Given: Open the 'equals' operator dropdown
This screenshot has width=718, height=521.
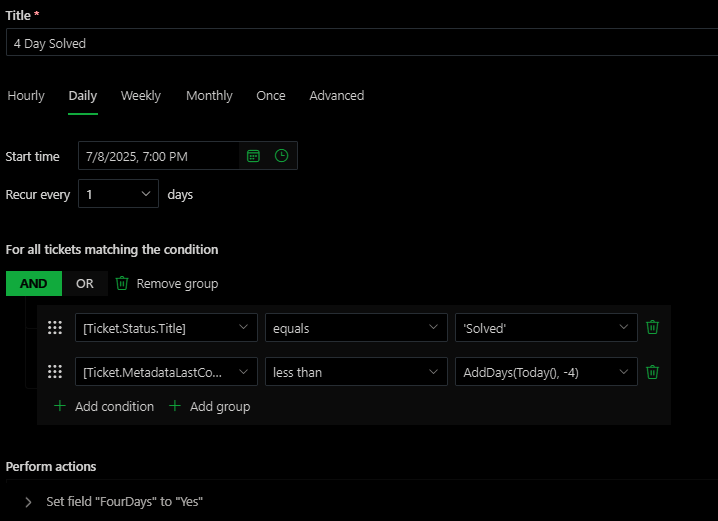Looking at the screenshot, I should [355, 327].
